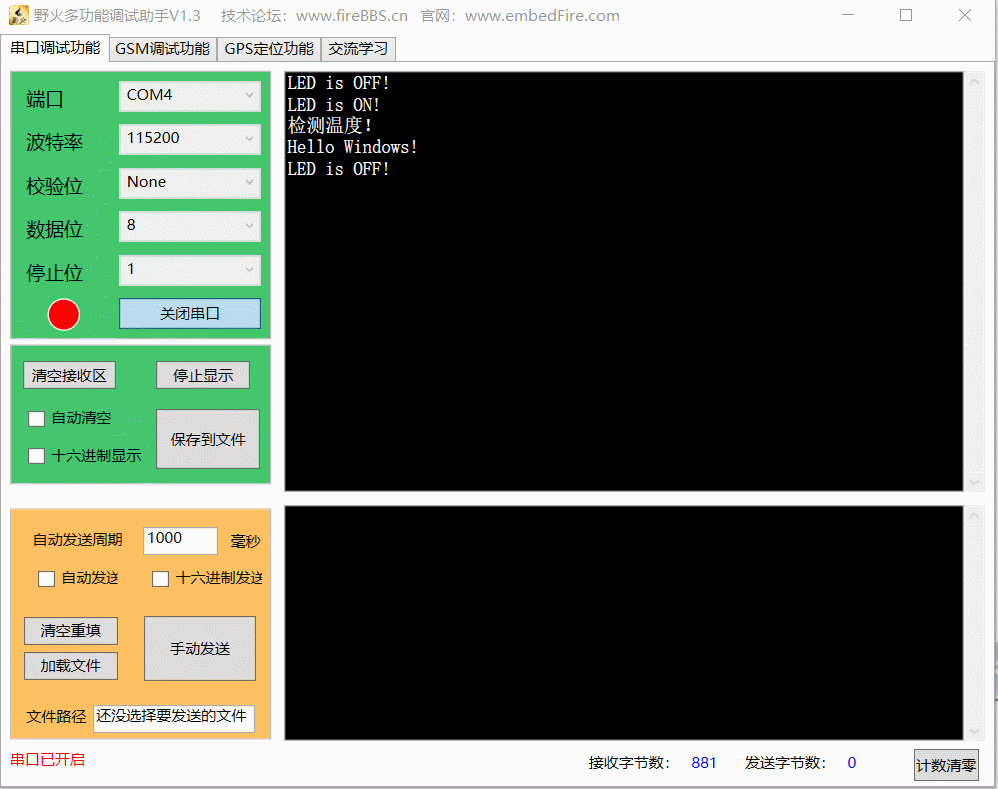The width and height of the screenshot is (998, 789).
Task: Click the 关闭串口 button
Action: click(x=190, y=314)
